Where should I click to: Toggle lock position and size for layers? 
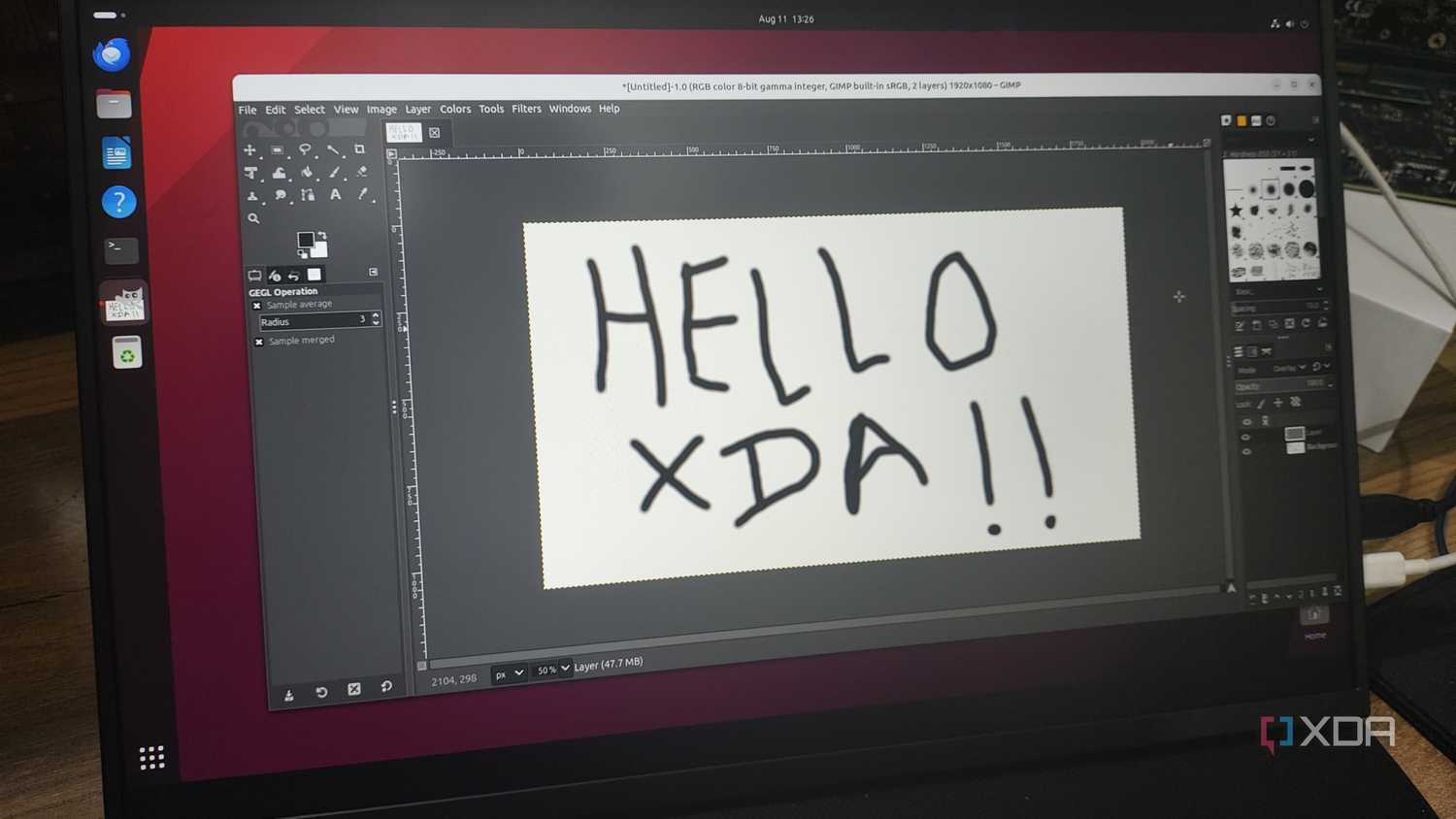[x=1277, y=402]
